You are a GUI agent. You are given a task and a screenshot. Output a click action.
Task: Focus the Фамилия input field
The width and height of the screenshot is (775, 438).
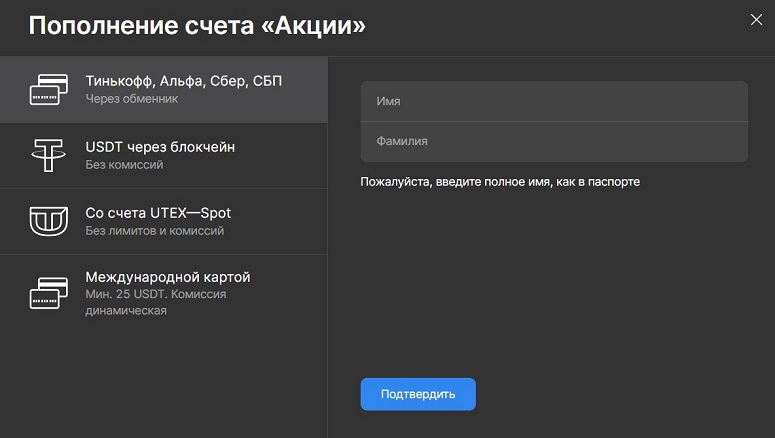[x=554, y=141]
